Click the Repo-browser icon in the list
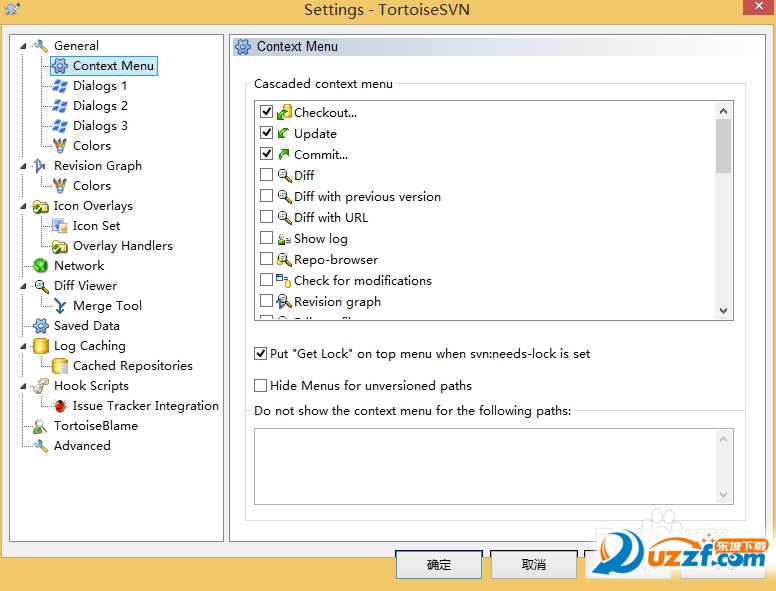This screenshot has width=776, height=591. click(284, 259)
